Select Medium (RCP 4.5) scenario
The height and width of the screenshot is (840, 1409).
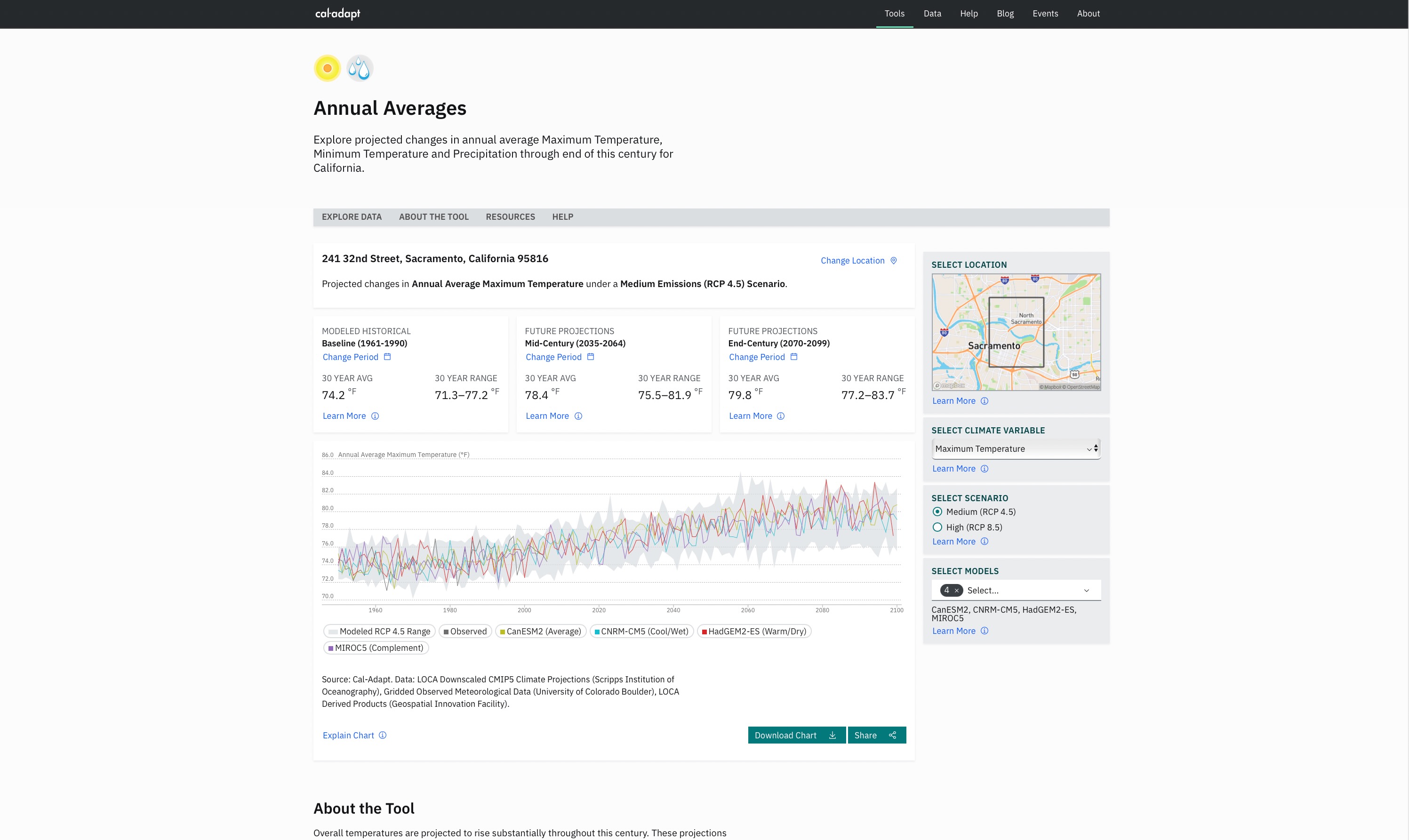click(937, 512)
